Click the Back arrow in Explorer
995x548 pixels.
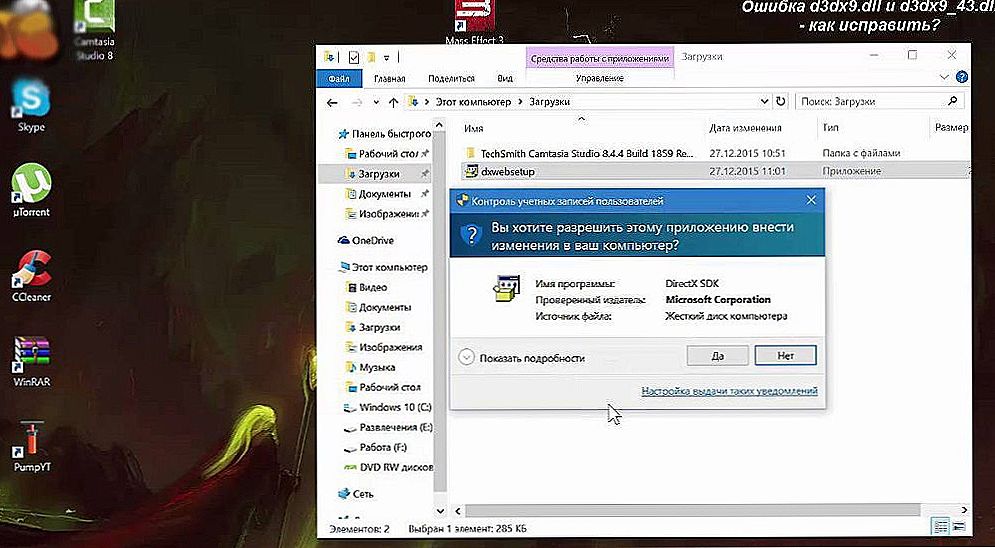coord(332,102)
